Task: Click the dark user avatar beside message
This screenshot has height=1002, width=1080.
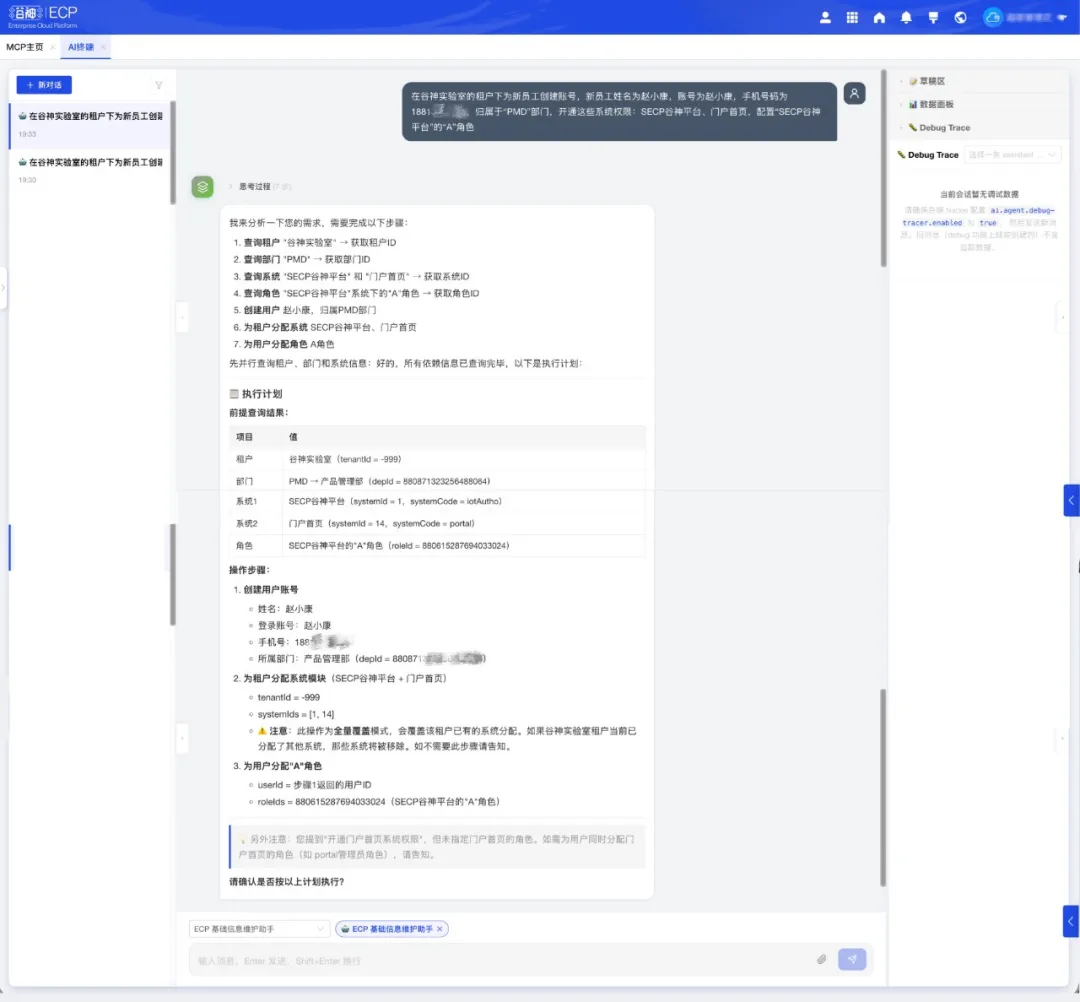Action: [855, 94]
